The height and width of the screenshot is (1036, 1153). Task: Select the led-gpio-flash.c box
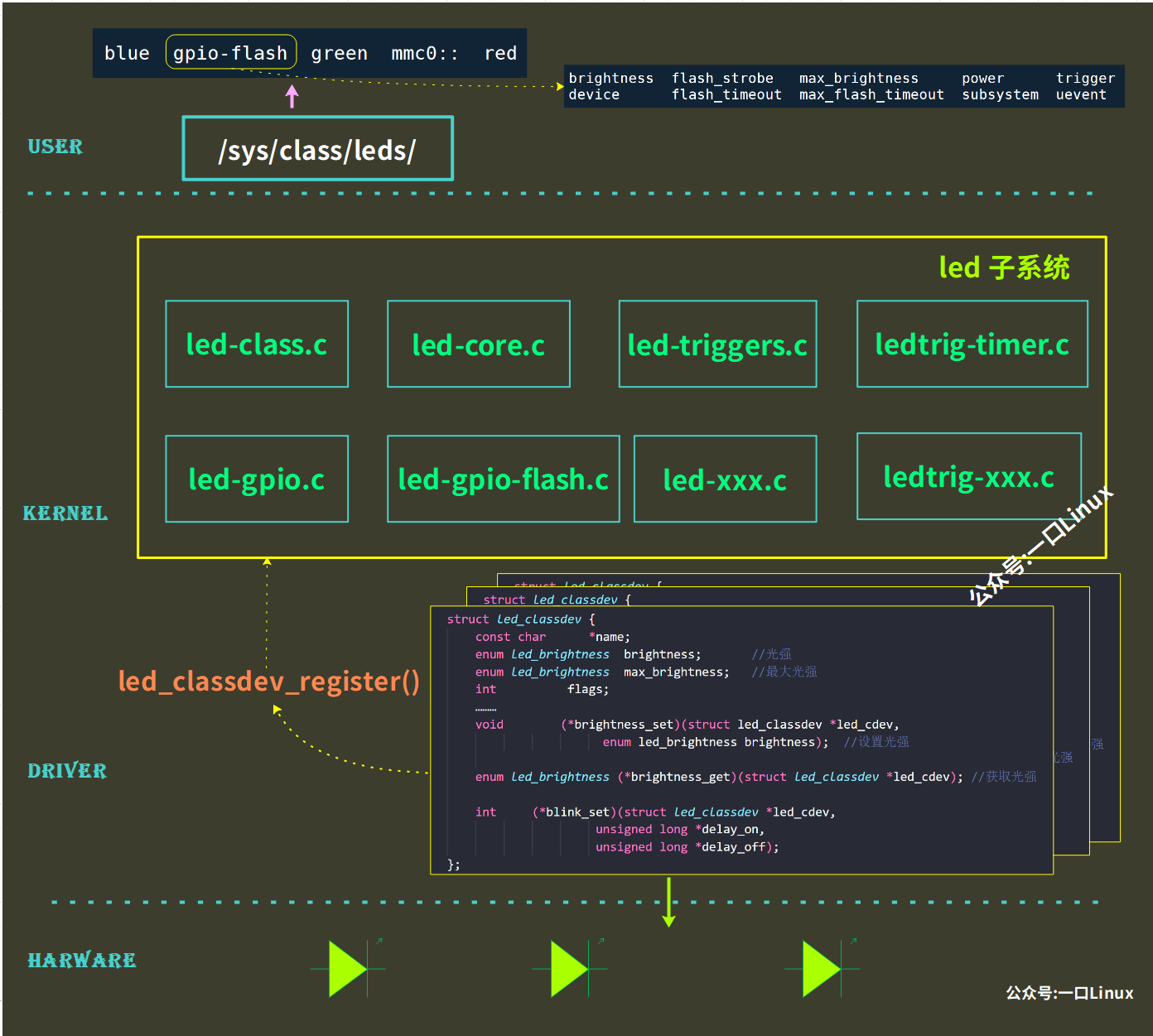pos(504,479)
